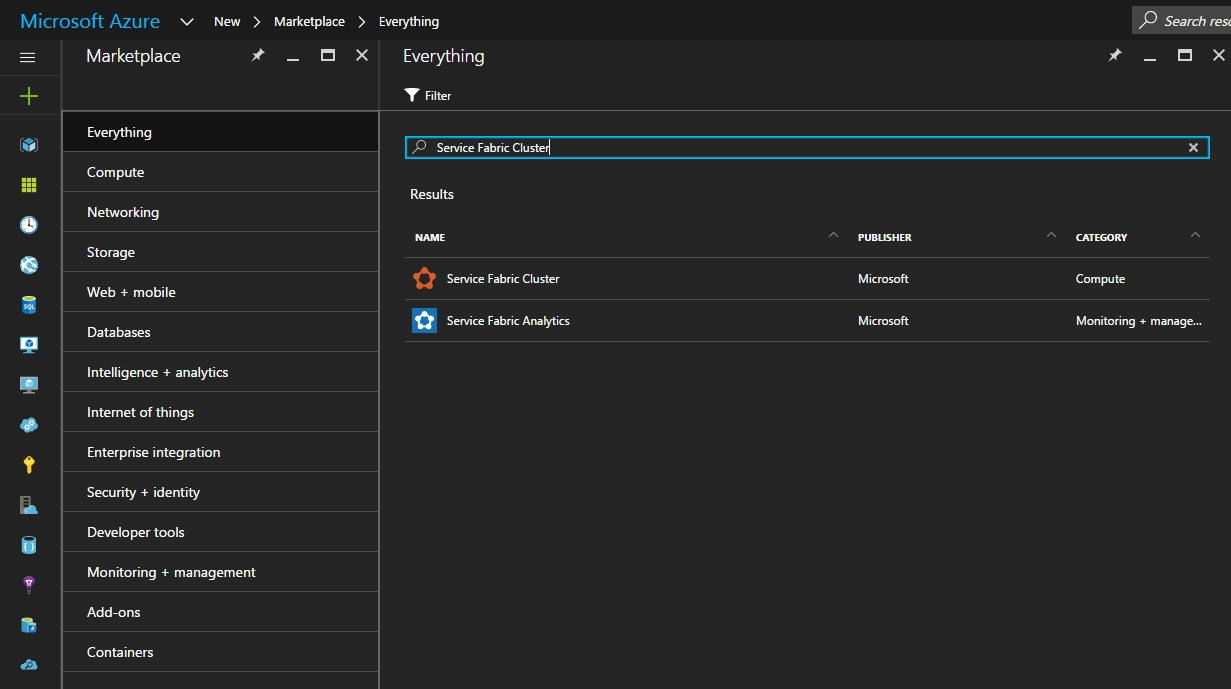Click the Microsoft Azure logo text
Screen dimensions: 1231x689
pyautogui.click(x=90, y=21)
